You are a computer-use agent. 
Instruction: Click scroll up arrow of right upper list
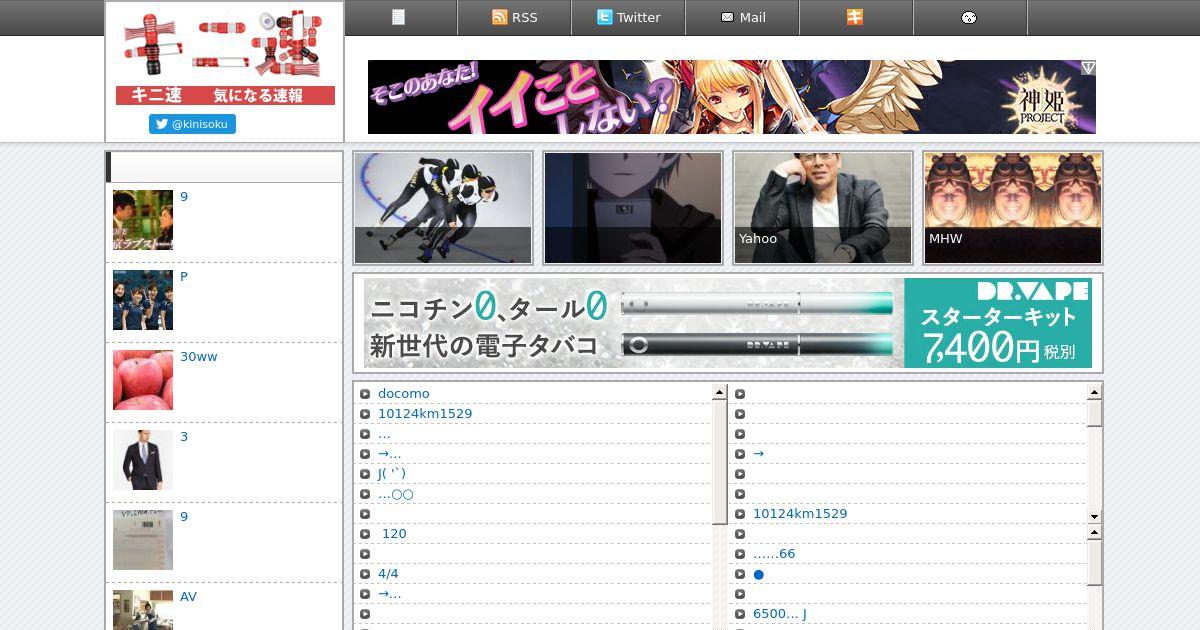click(x=1094, y=392)
